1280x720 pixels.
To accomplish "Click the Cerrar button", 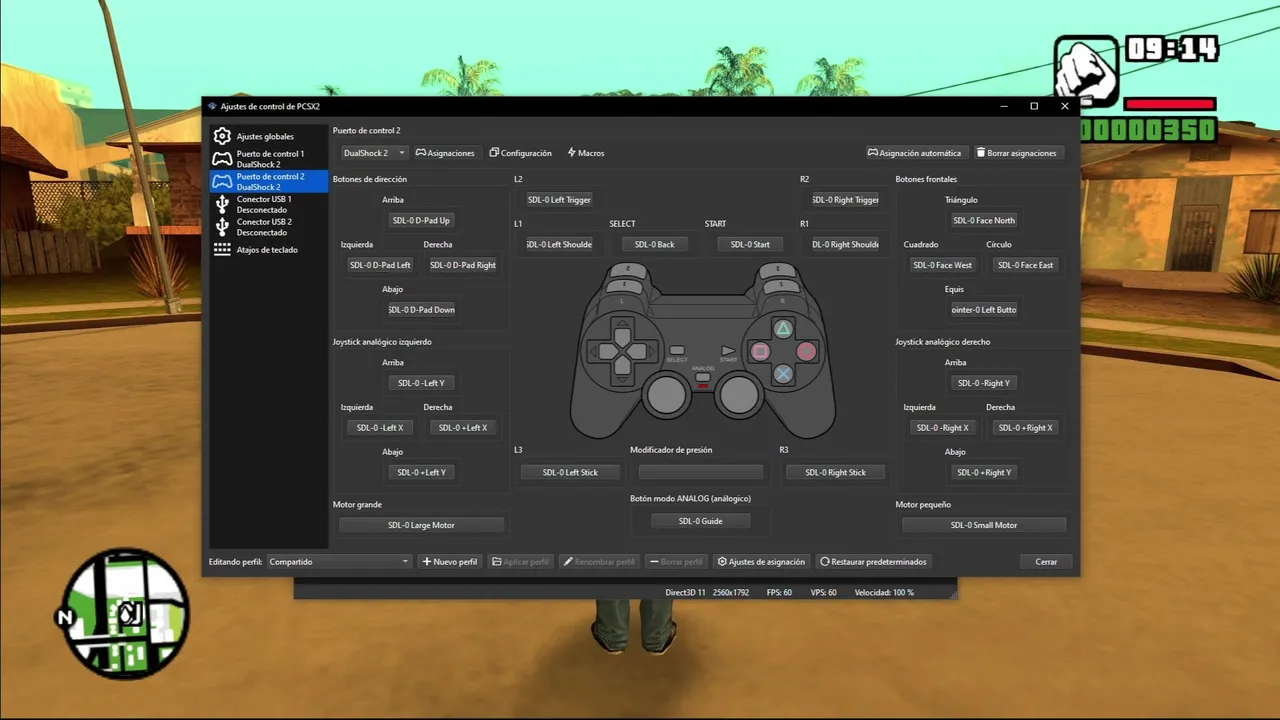I will tap(1046, 562).
